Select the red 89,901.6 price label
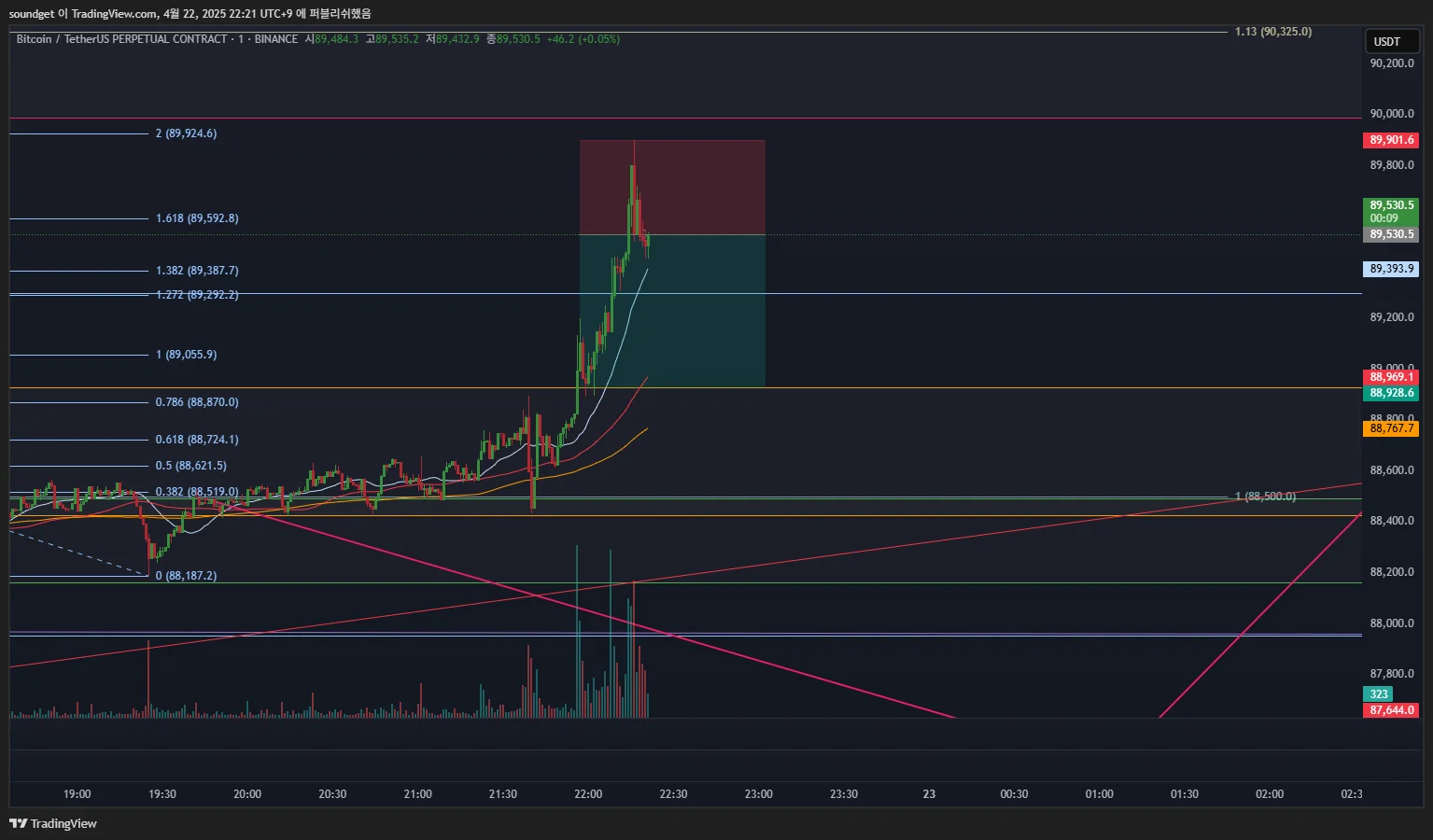Screen dimensions: 1433x840 [1391, 140]
